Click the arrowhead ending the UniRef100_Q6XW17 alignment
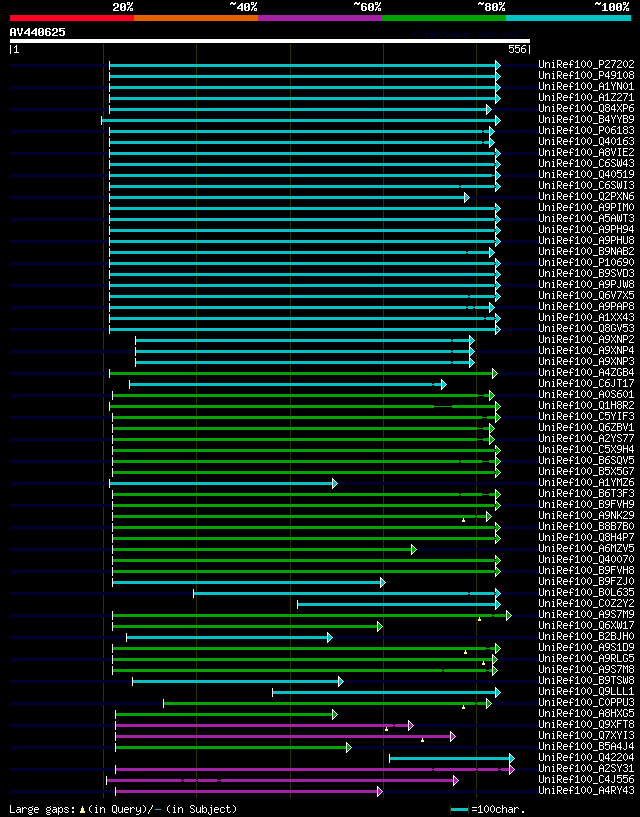 click(x=380, y=626)
